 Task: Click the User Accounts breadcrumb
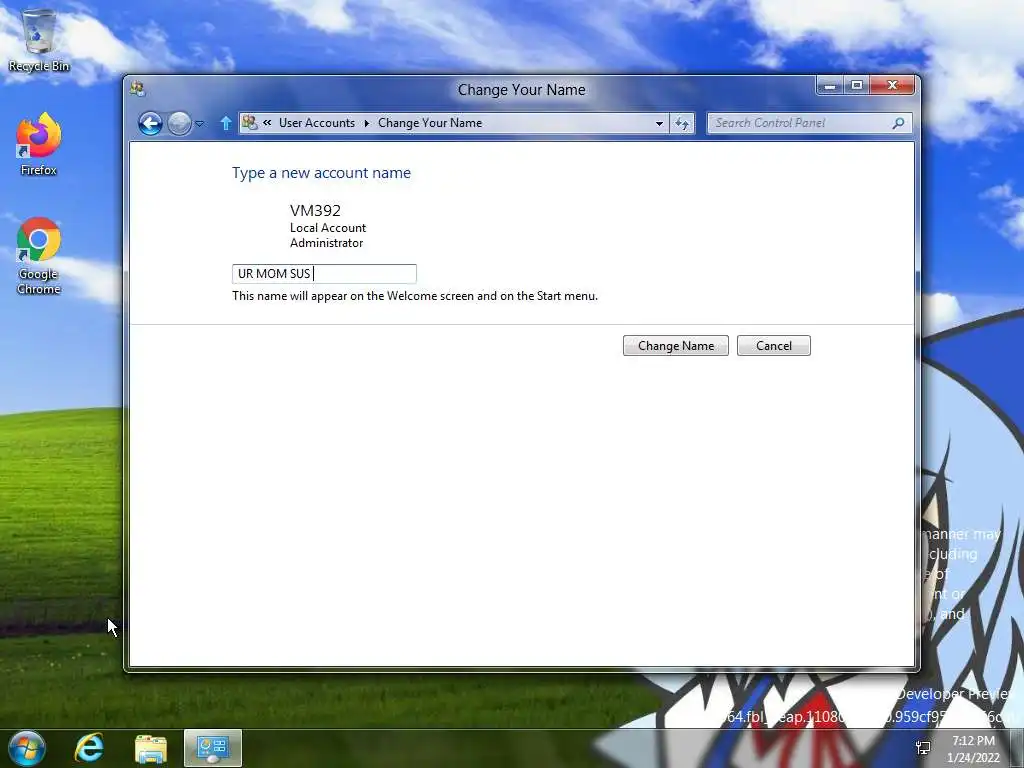pyautogui.click(x=317, y=123)
